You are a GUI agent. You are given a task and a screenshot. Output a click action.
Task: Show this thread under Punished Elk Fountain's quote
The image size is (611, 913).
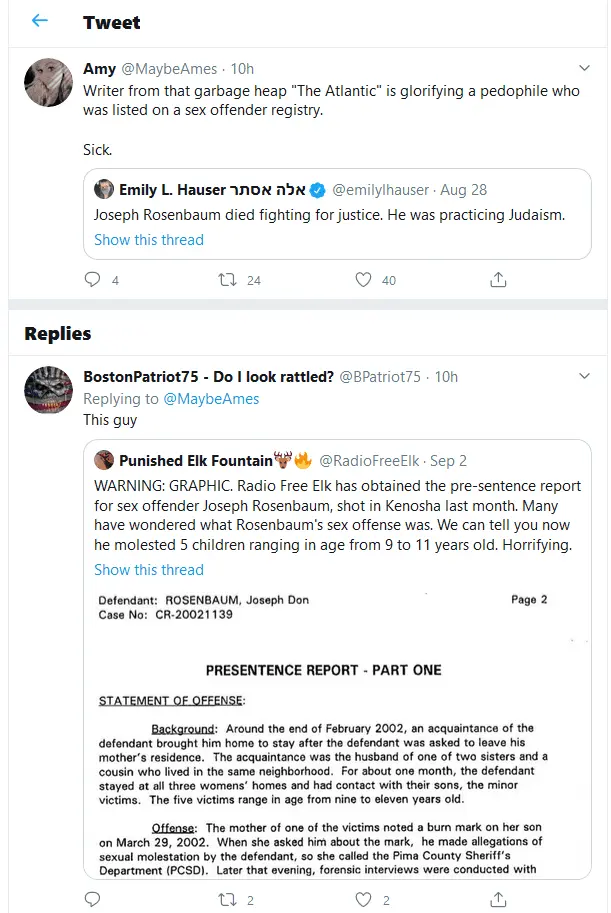click(x=149, y=570)
